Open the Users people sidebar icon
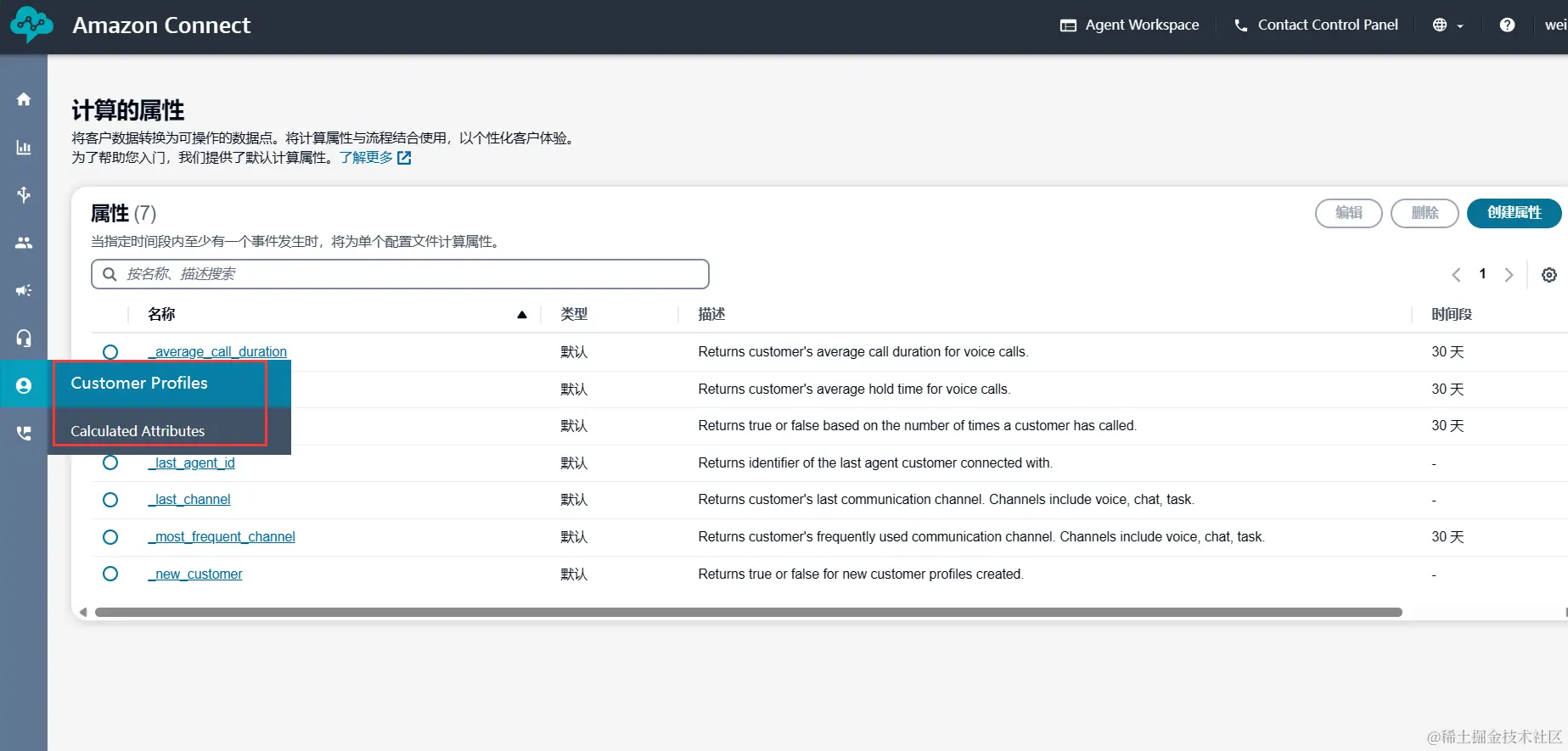Screen dimensions: 1568x751 click(x=24, y=243)
